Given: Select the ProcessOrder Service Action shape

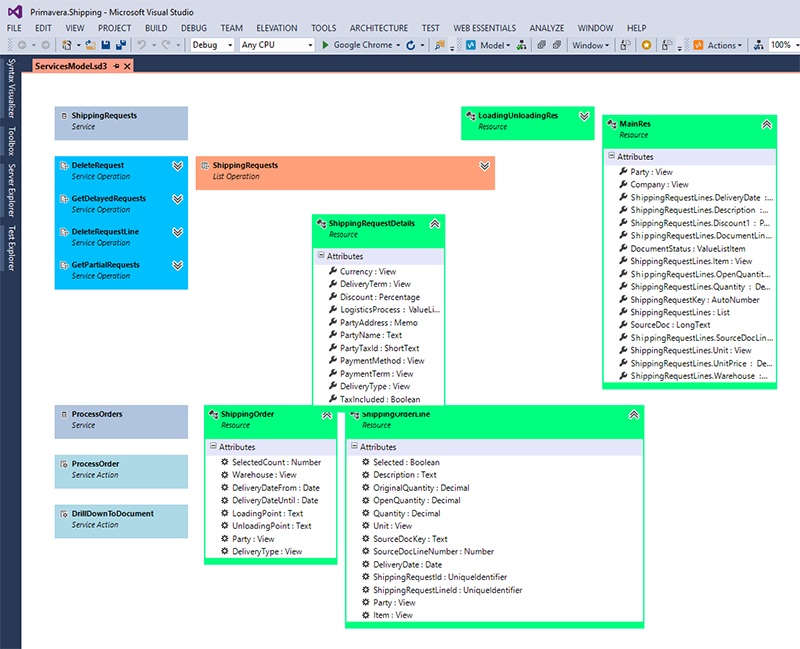Looking at the screenshot, I should (x=121, y=471).
